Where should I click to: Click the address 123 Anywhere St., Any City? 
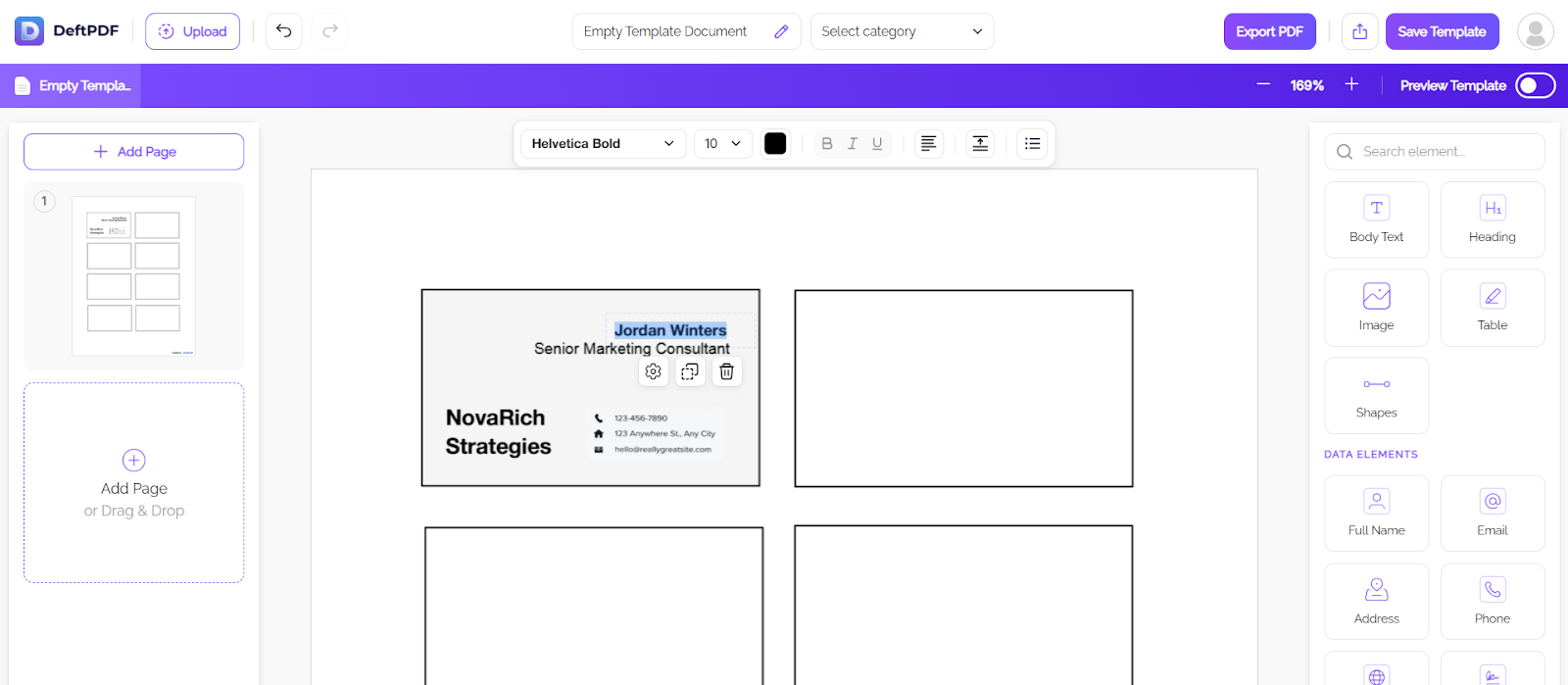[x=664, y=433]
